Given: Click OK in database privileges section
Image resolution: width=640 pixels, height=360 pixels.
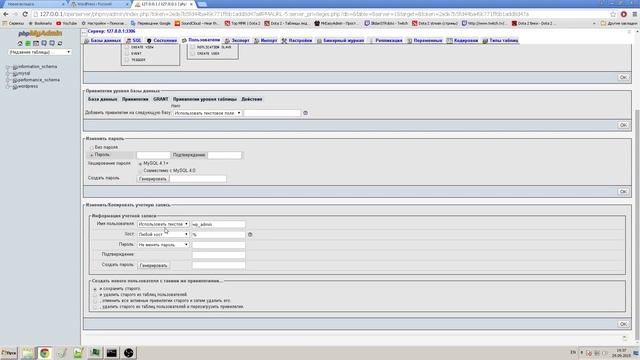Looking at the screenshot, I should point(623,125).
